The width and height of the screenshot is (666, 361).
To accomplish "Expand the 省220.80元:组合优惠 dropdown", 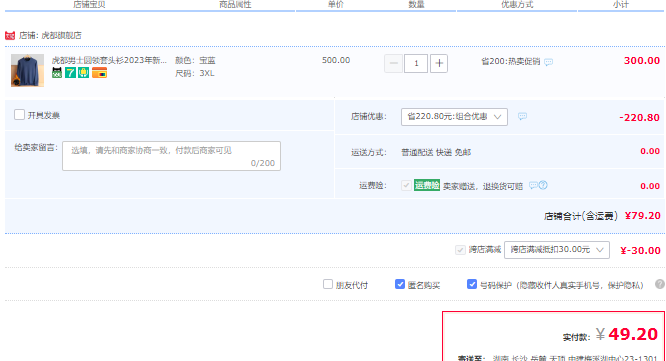I will (x=454, y=117).
